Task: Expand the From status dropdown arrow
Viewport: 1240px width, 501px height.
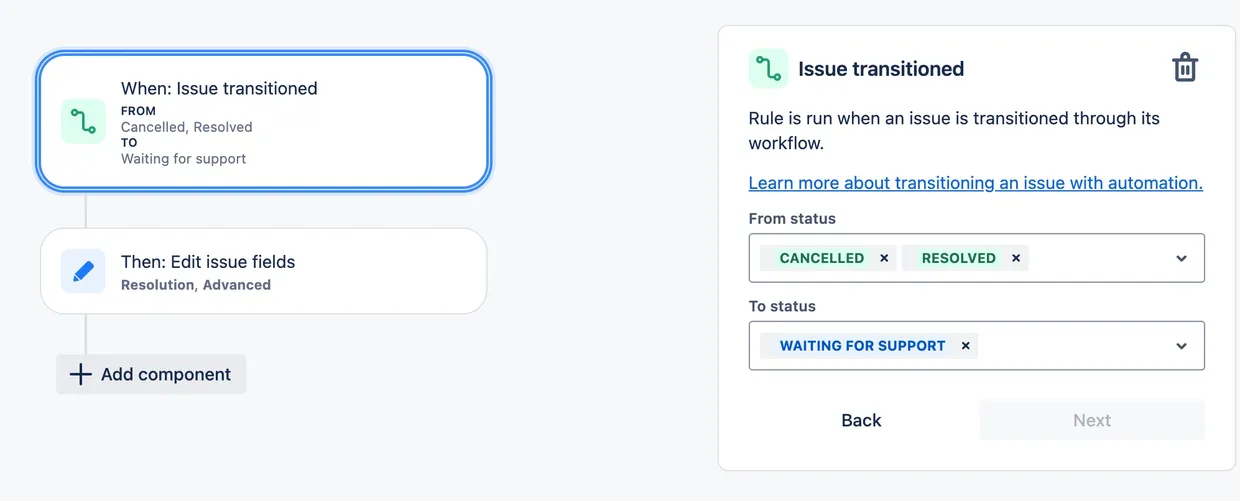Action: pos(1181,258)
